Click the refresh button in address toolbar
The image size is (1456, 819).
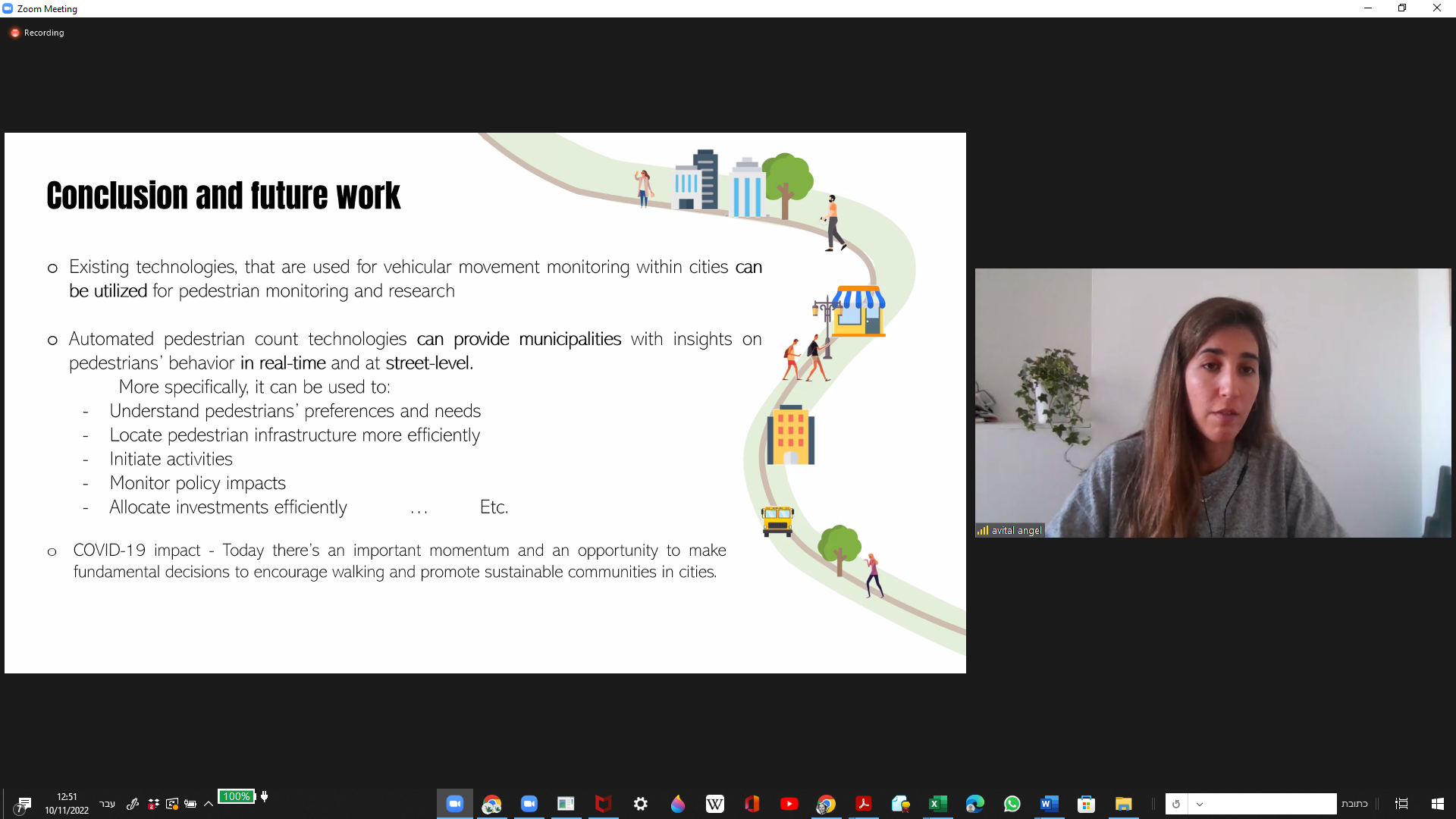tap(1176, 804)
